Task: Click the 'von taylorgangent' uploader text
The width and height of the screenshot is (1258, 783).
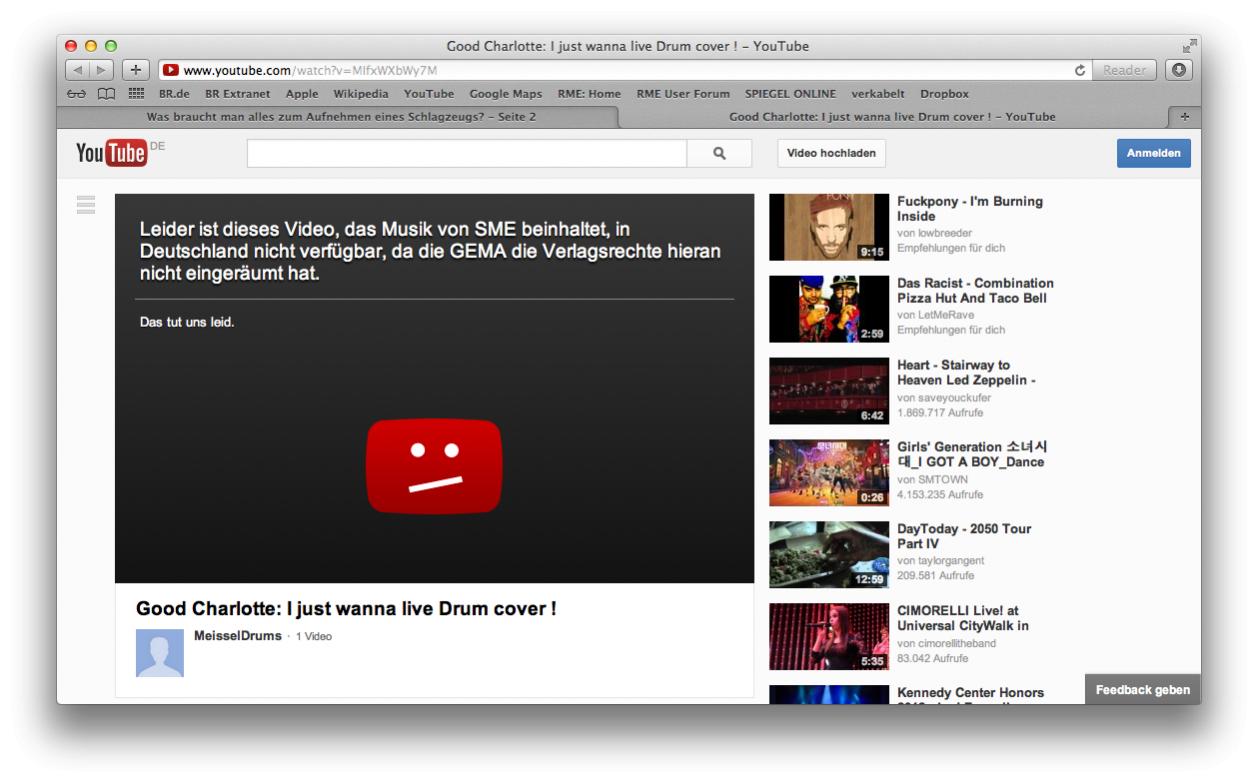Action: (943, 561)
